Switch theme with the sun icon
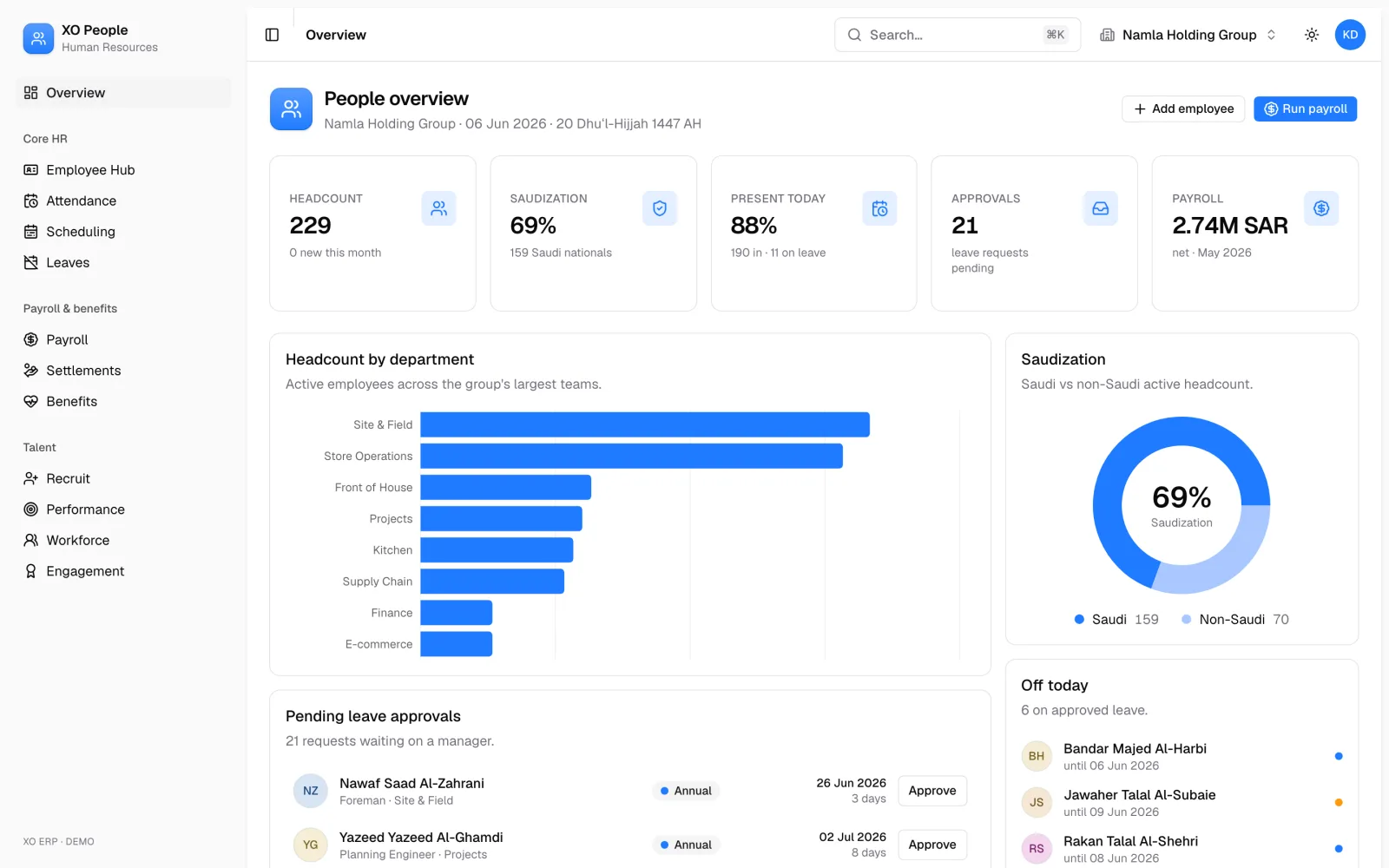The image size is (1389, 868). pos(1312,35)
